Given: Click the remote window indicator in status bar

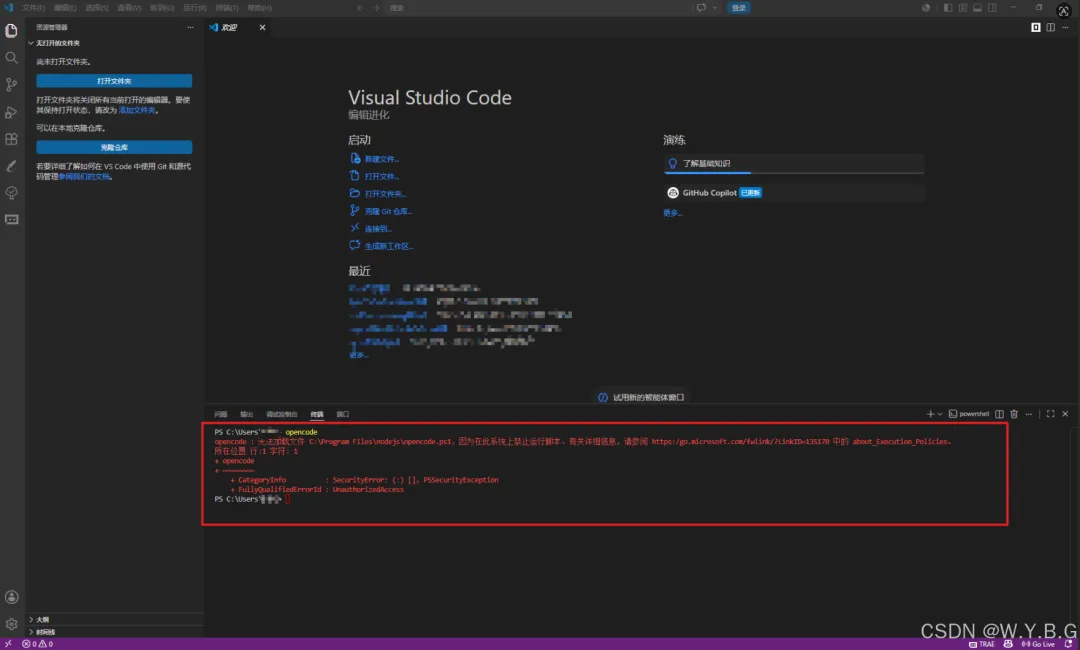Looking at the screenshot, I should click(8, 644).
